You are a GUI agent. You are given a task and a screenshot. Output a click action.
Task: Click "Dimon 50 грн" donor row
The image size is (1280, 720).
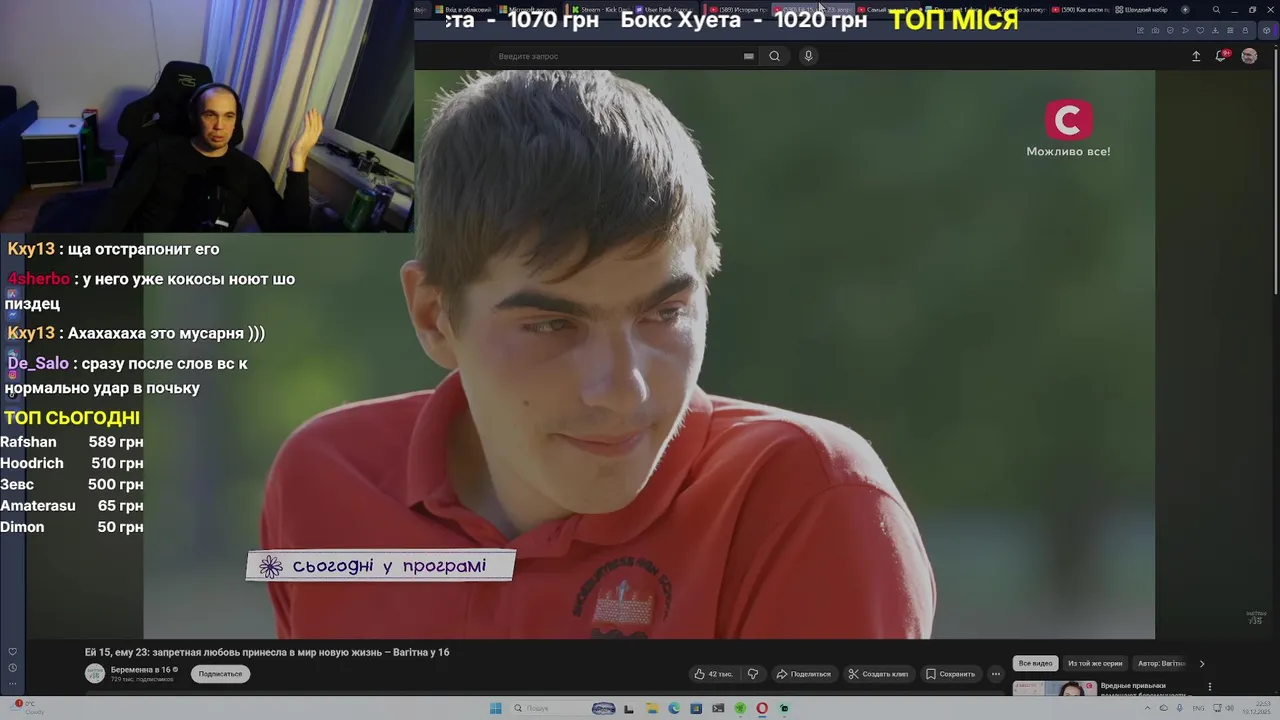point(72,527)
